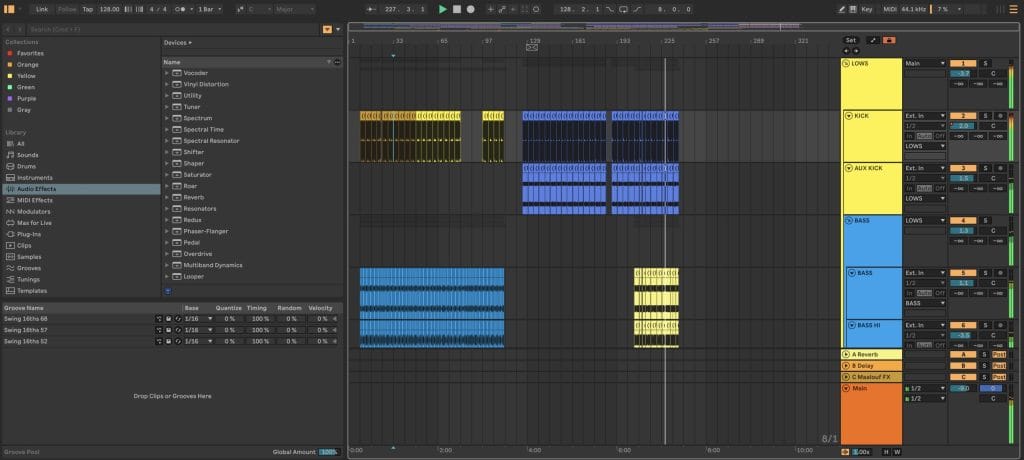Select the Orange collection color tag
Screen dimensions: 1024x460
pos(26,65)
